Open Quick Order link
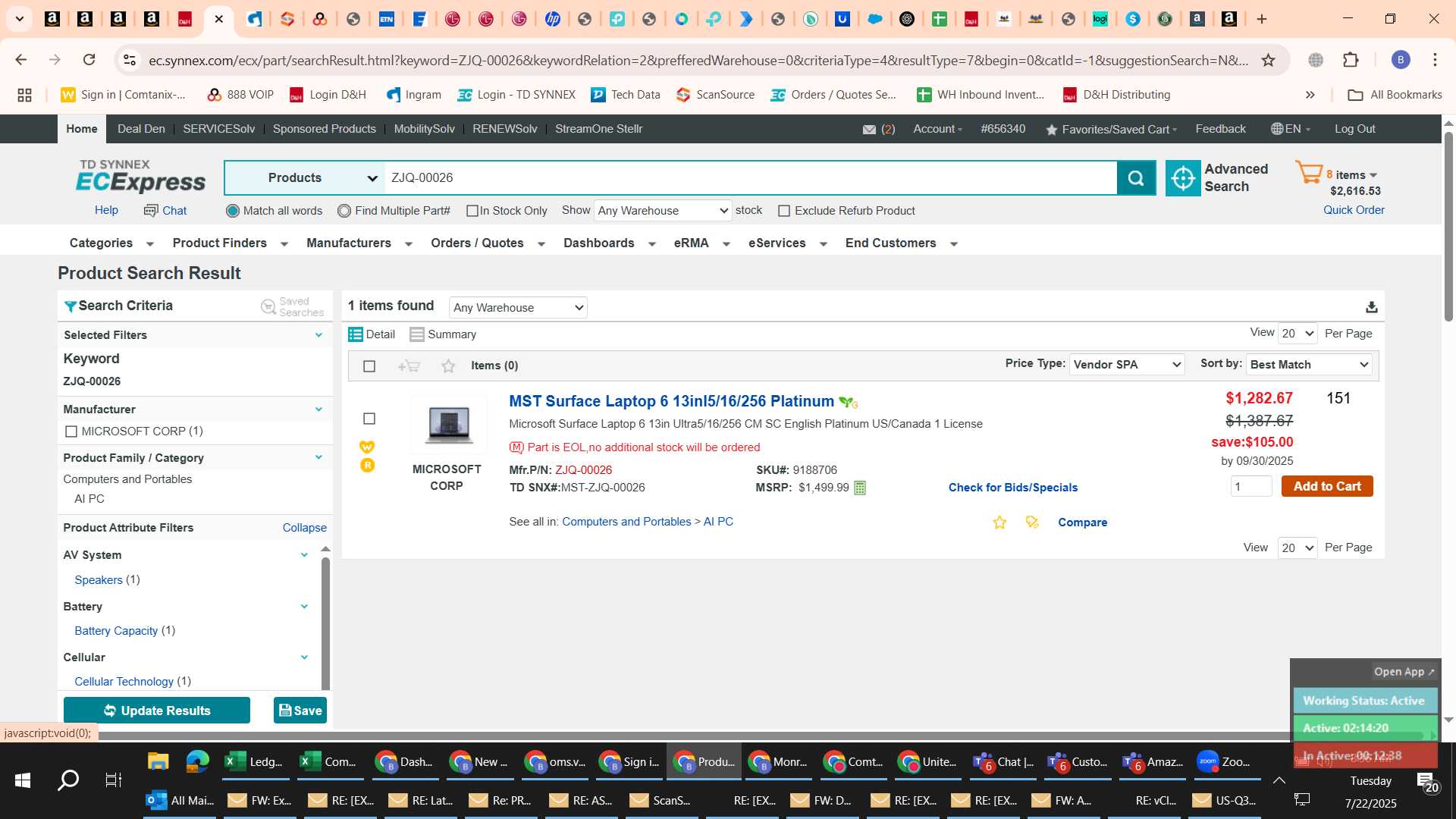The image size is (1456, 819). tap(1354, 210)
